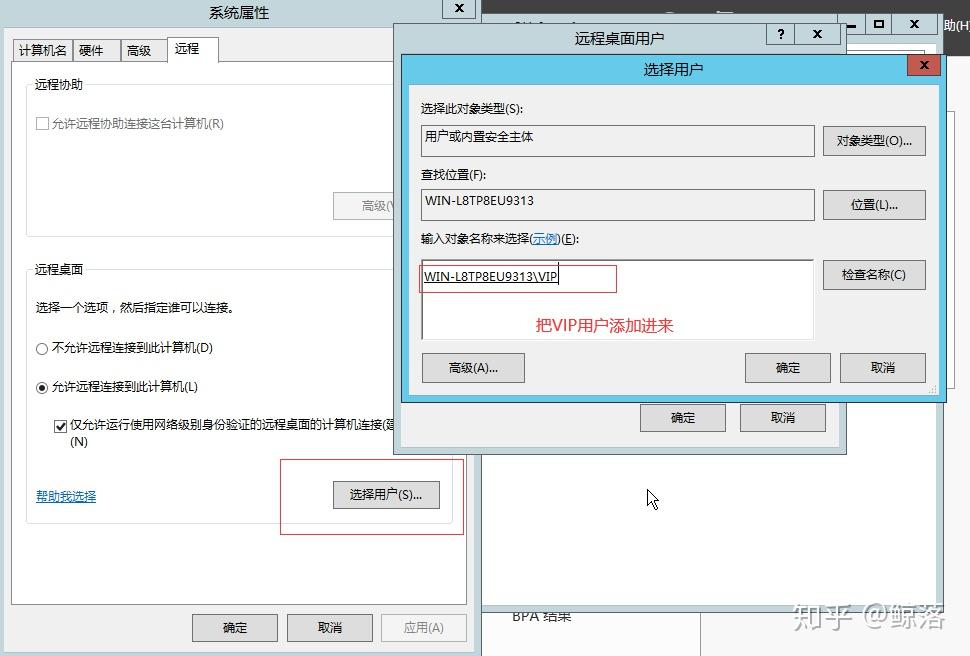Confirm 选择用户 dialog with 确定
This screenshot has height=656, width=970.
coord(786,367)
